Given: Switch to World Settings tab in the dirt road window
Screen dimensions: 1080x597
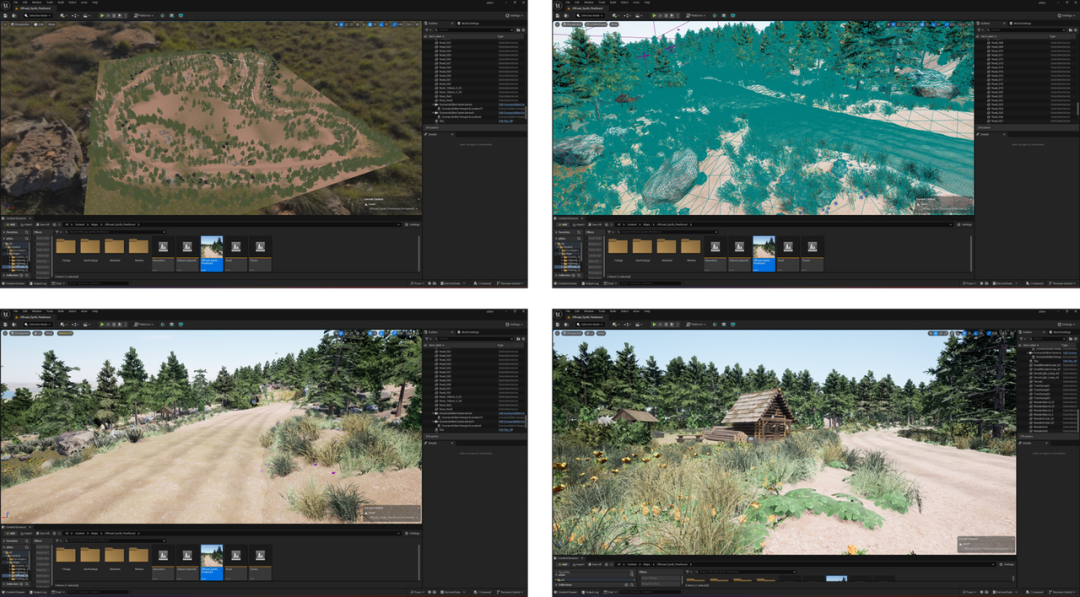Looking at the screenshot, I should (467, 332).
